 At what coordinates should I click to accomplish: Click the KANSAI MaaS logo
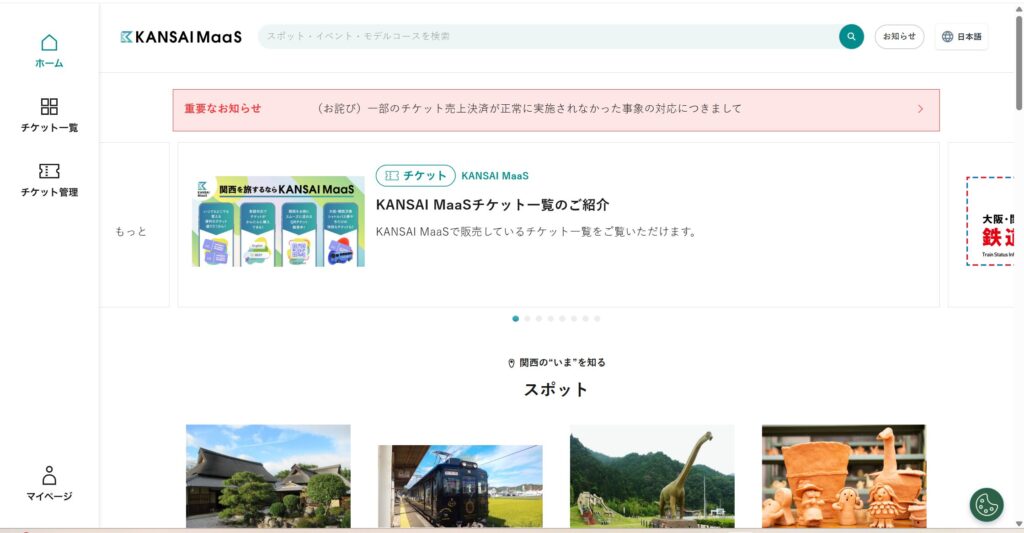point(181,37)
